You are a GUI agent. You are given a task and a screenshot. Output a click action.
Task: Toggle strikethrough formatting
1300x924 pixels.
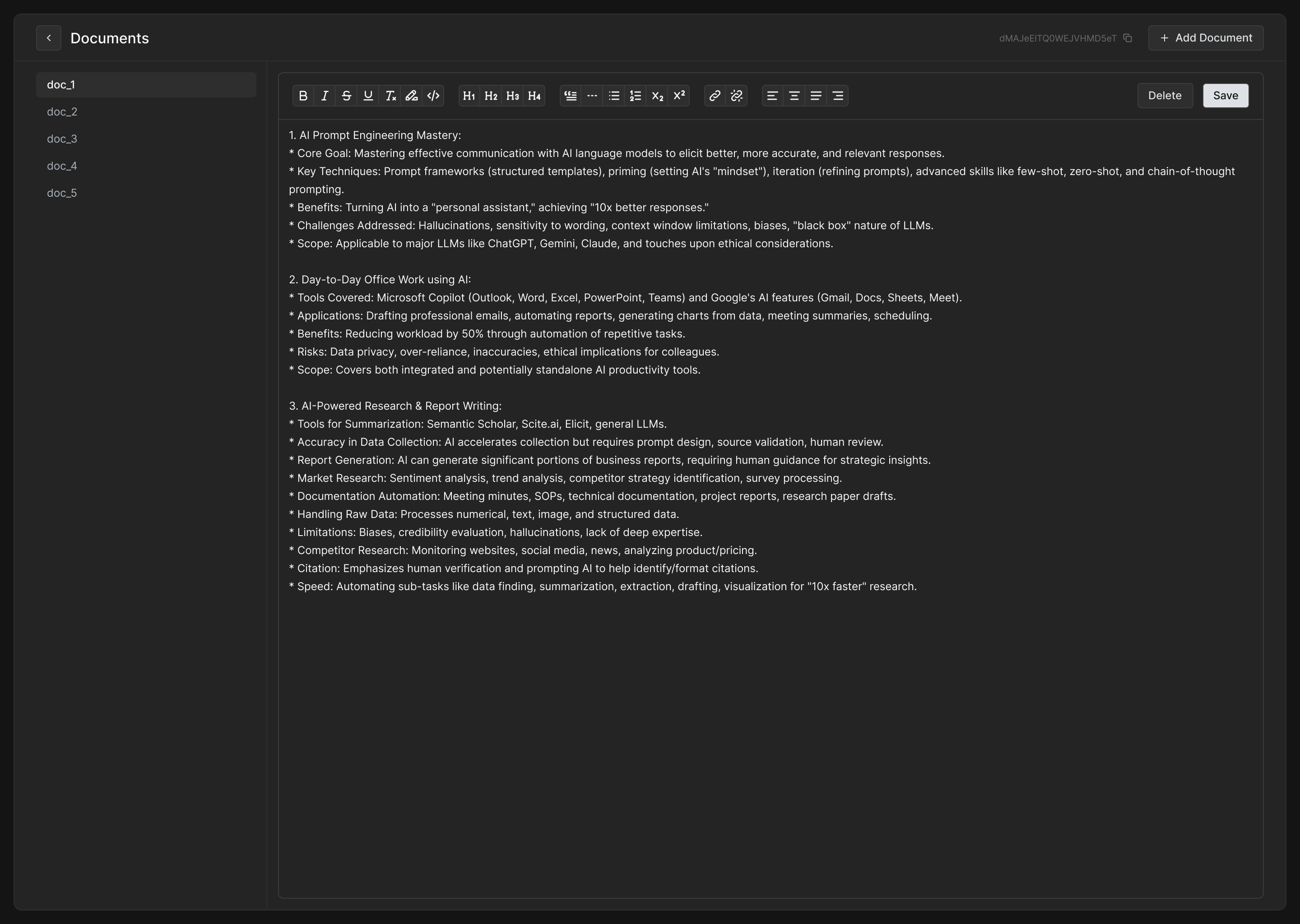(347, 96)
